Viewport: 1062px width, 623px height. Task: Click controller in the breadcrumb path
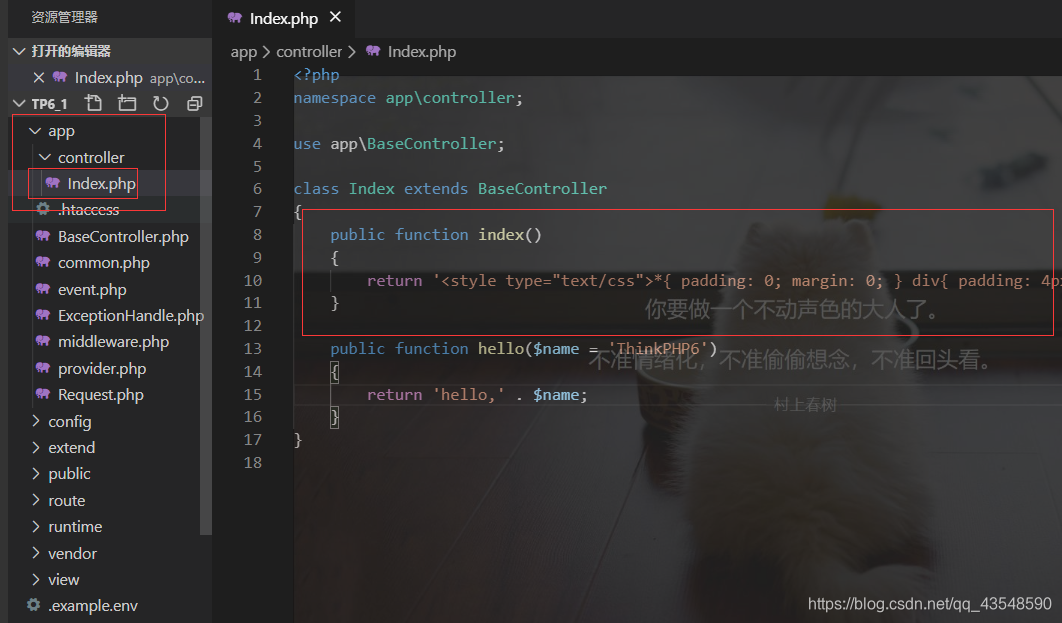coord(309,51)
